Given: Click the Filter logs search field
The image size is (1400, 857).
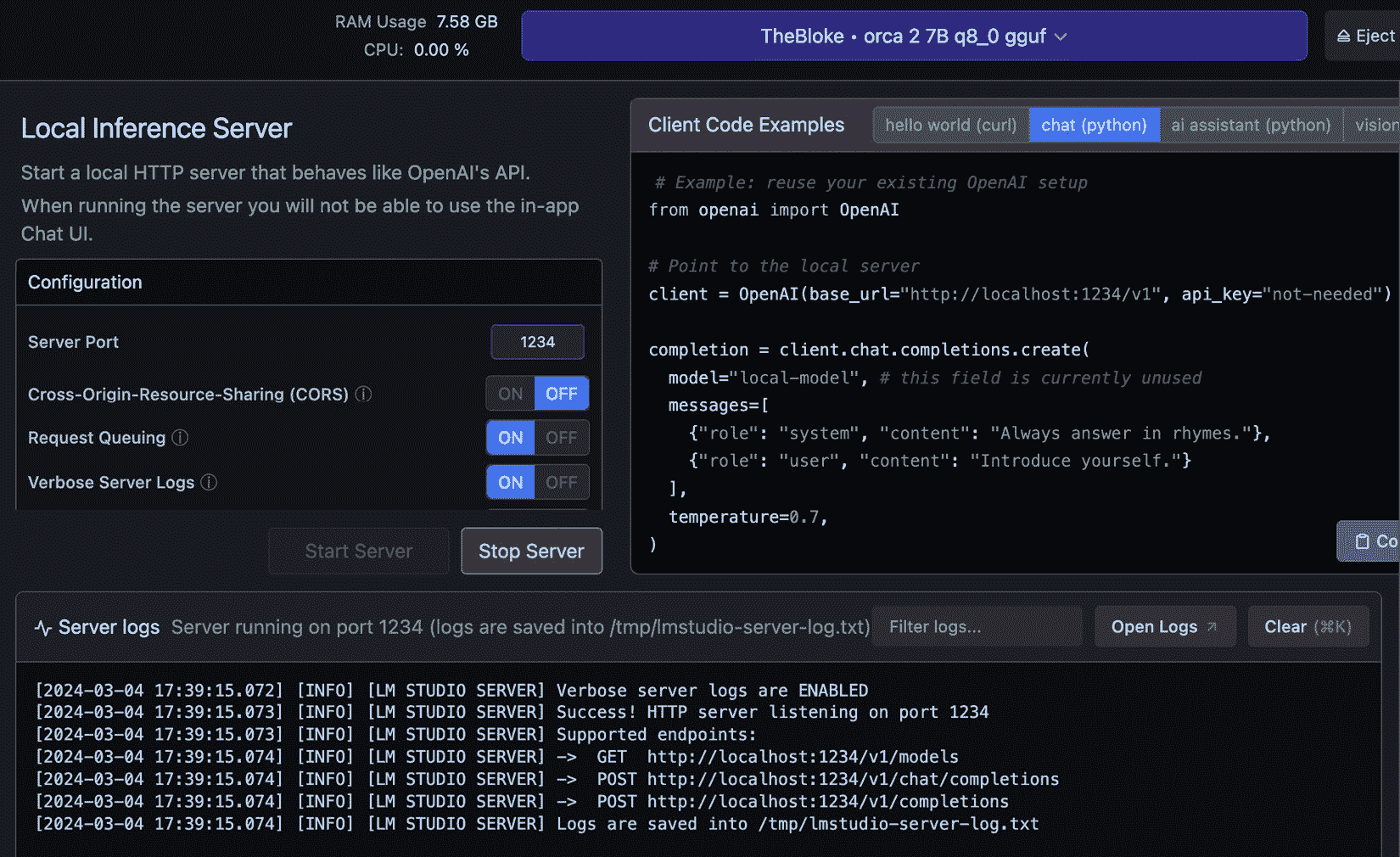Looking at the screenshot, I should click(977, 626).
